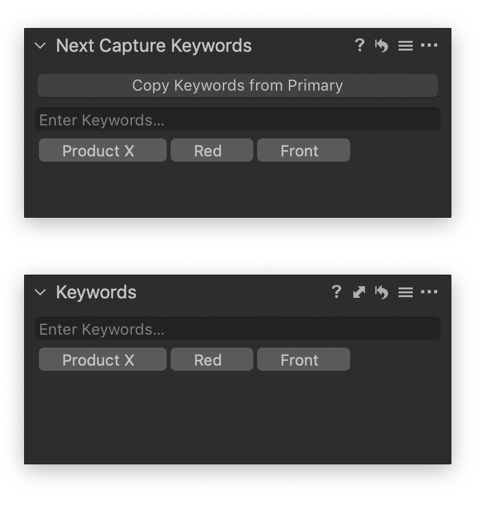Select Red tag in Keywords panel

[x=212, y=359]
